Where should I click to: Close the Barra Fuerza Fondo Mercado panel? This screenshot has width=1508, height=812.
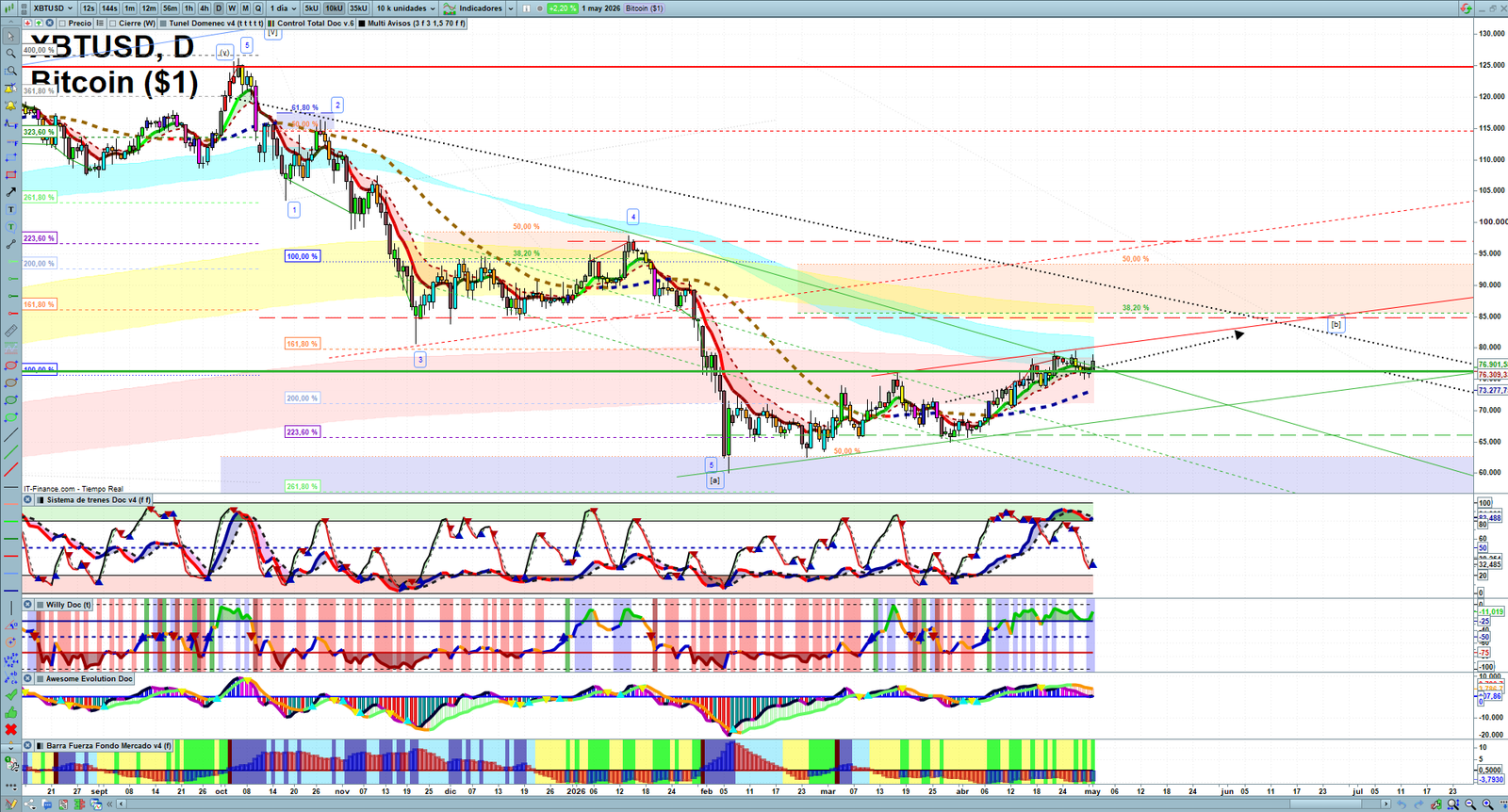click(28, 745)
